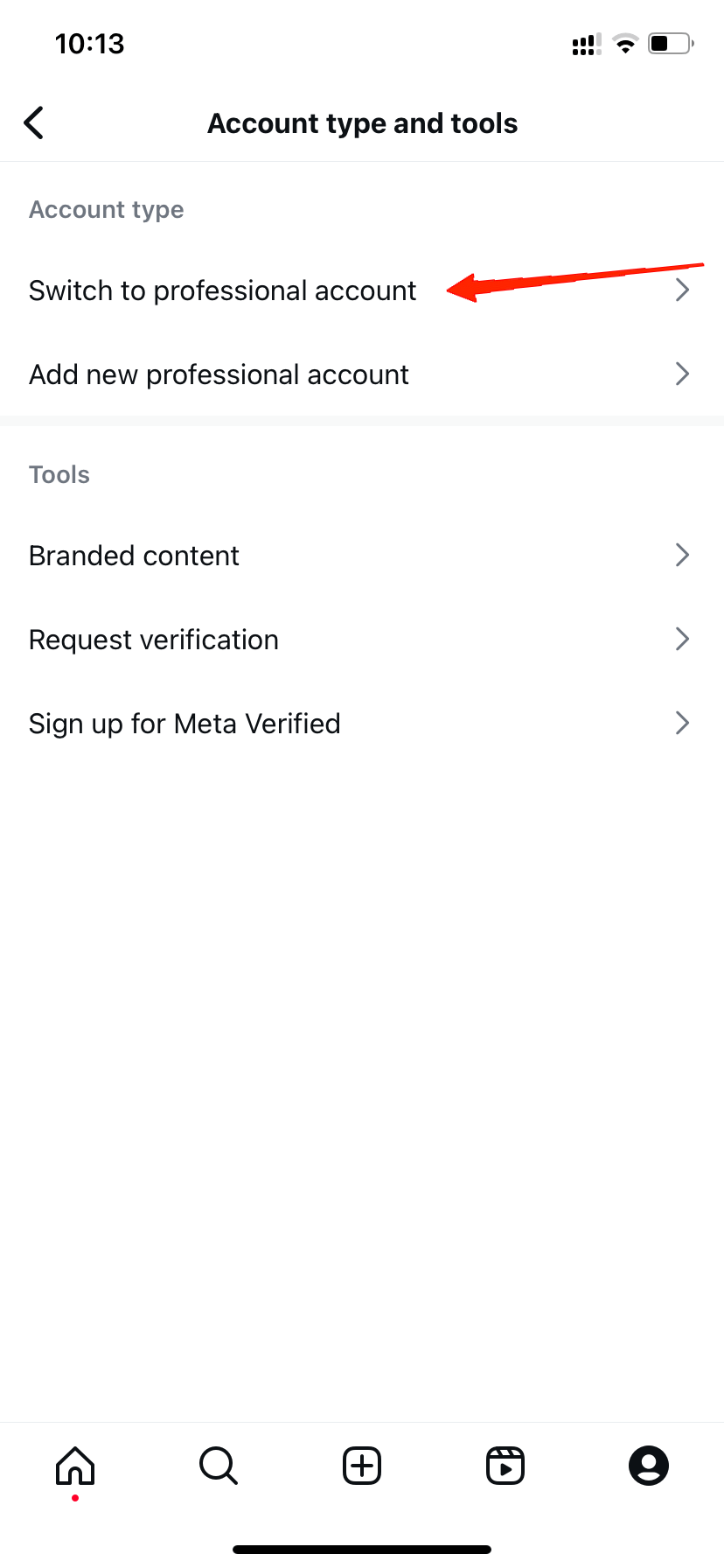Image resolution: width=724 pixels, height=1568 pixels.
Task: Tap the Wi-Fi icon in status bar
Action: click(625, 43)
